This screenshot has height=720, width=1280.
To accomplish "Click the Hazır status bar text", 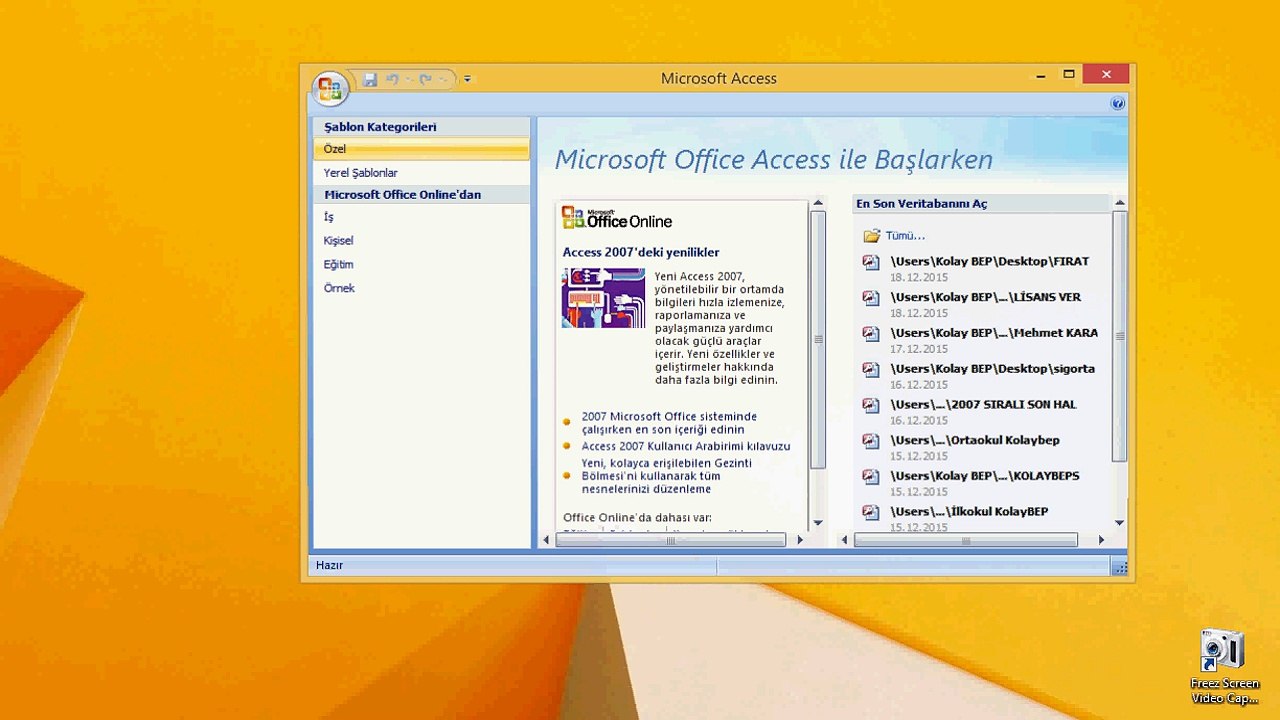I will (x=329, y=565).
